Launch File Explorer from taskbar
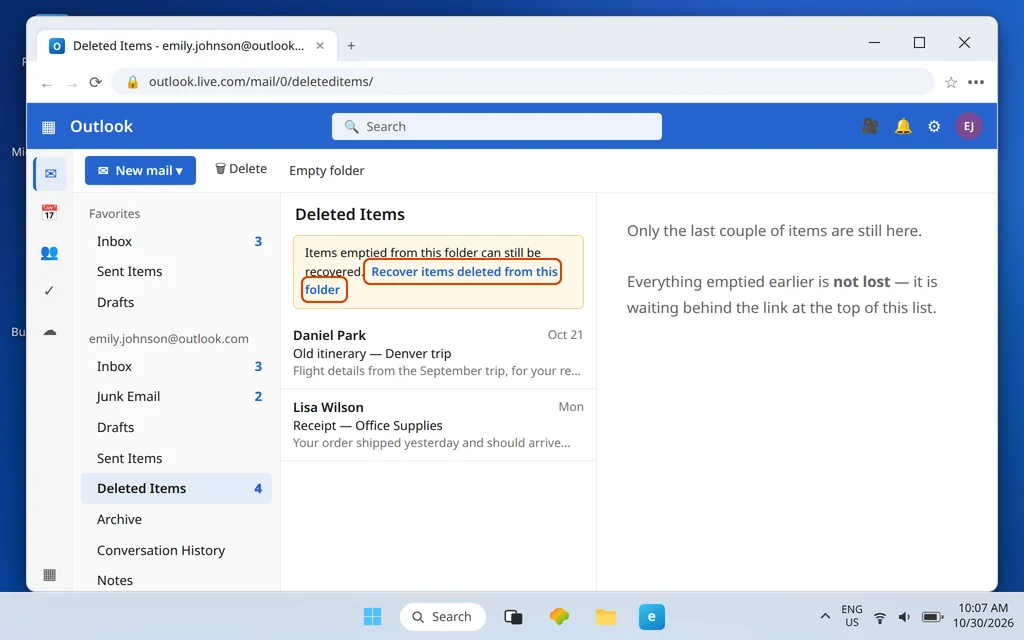Screen dimensions: 1024x640 605,616
